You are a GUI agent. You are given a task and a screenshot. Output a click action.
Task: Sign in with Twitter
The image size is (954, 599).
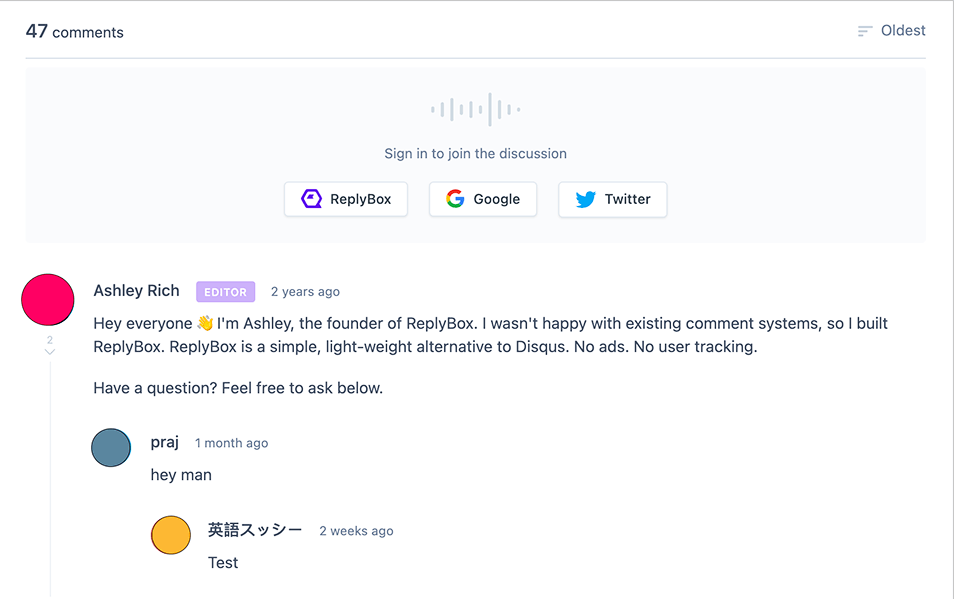click(x=612, y=199)
